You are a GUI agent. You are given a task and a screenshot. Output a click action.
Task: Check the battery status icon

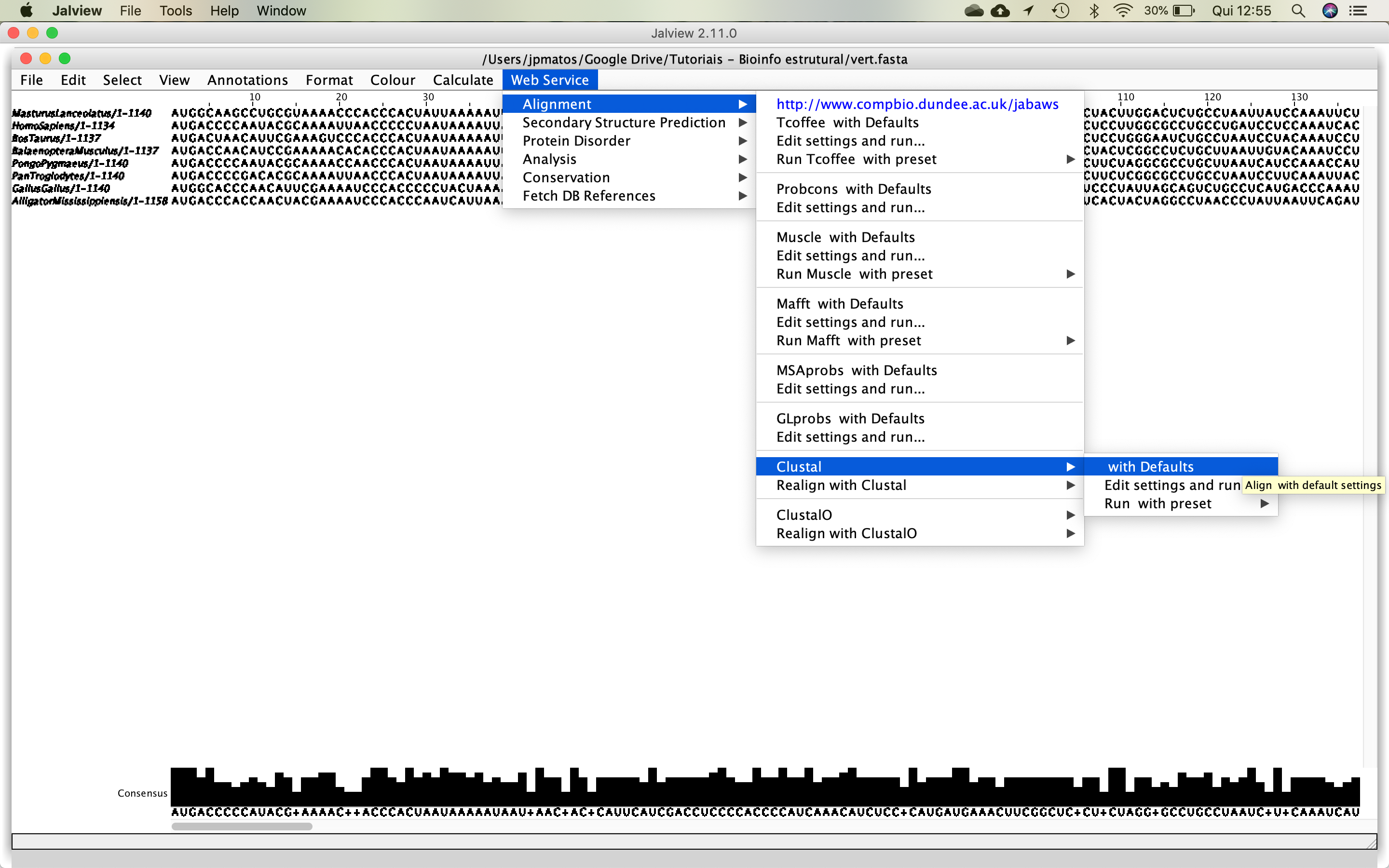[x=1183, y=10]
